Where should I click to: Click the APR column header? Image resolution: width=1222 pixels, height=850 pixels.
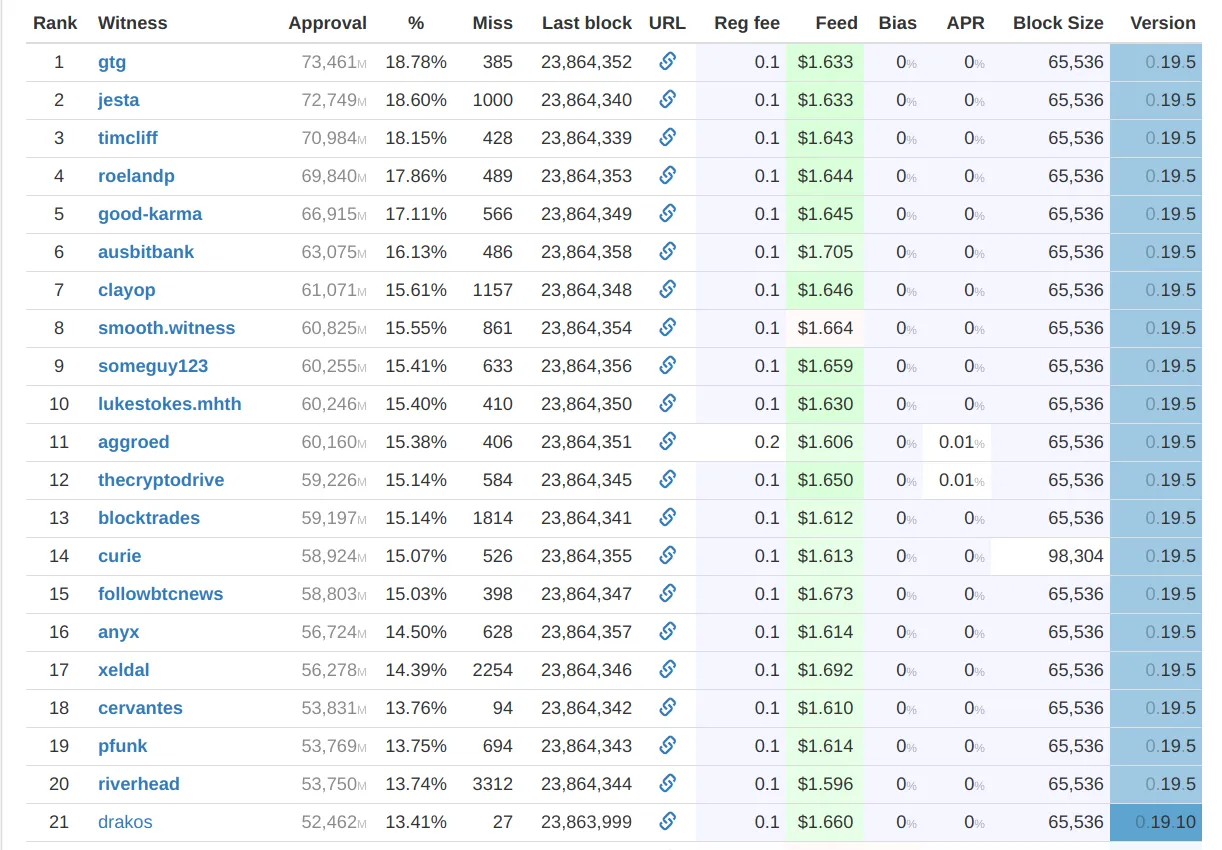(966, 23)
